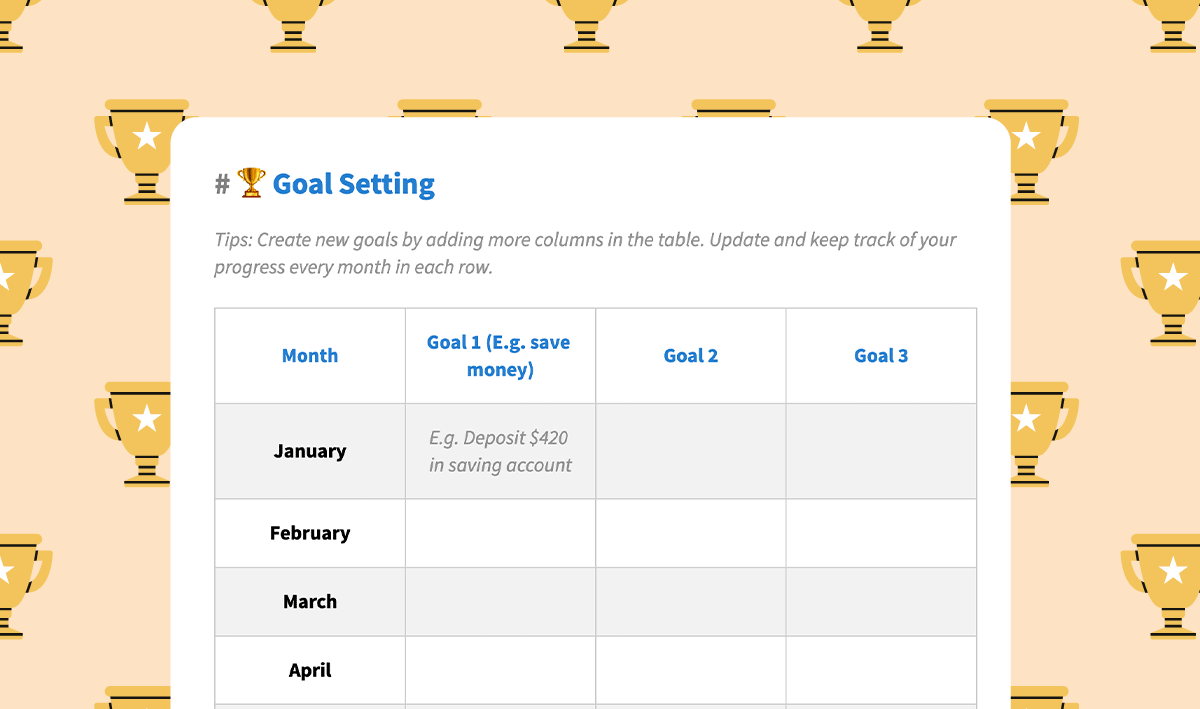The image size is (1200, 709).
Task: Click the trophy emoji in the heading
Action: [x=251, y=183]
